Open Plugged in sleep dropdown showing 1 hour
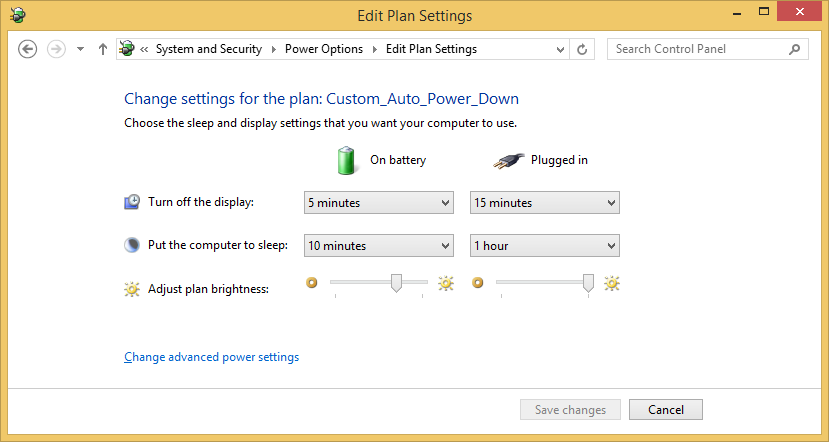This screenshot has width=829, height=442. point(545,246)
